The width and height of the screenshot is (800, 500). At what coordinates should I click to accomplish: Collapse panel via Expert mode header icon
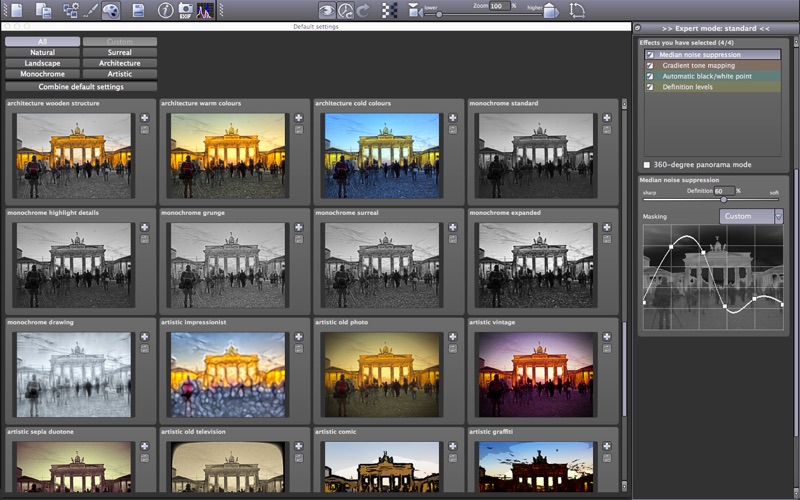638,28
